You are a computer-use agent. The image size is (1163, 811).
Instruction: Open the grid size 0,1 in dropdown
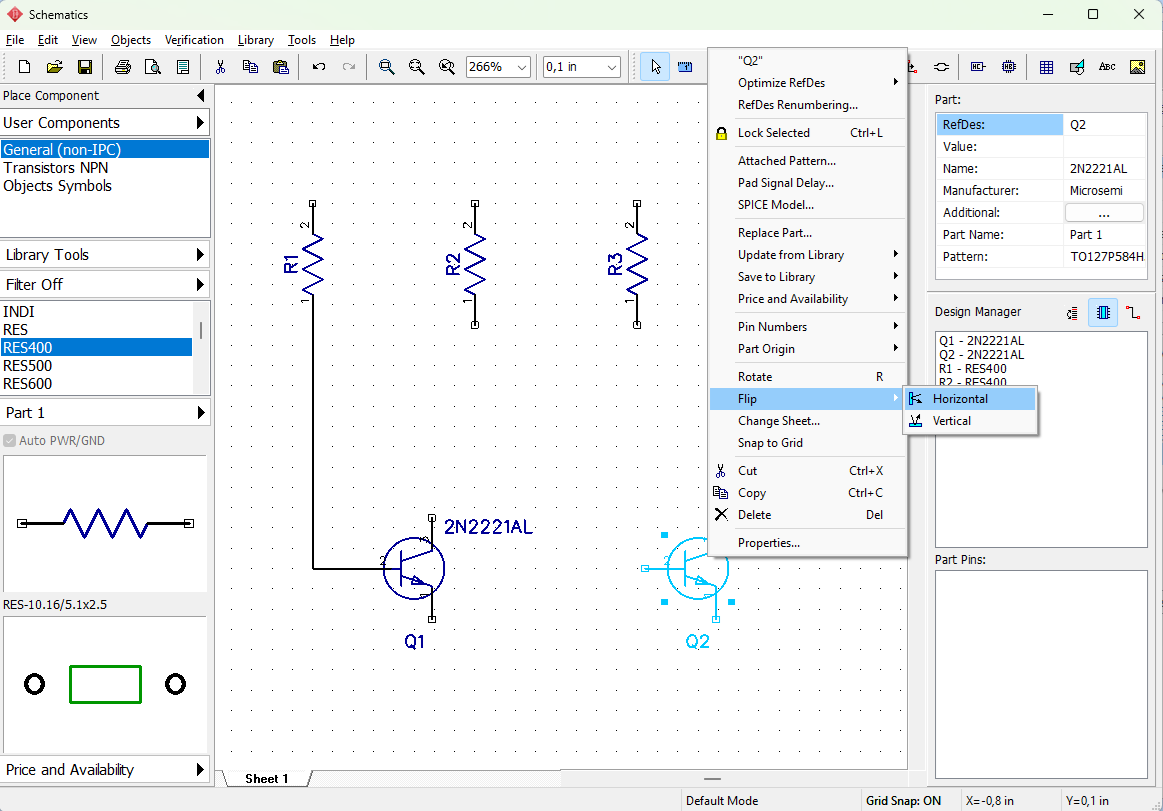[612, 67]
